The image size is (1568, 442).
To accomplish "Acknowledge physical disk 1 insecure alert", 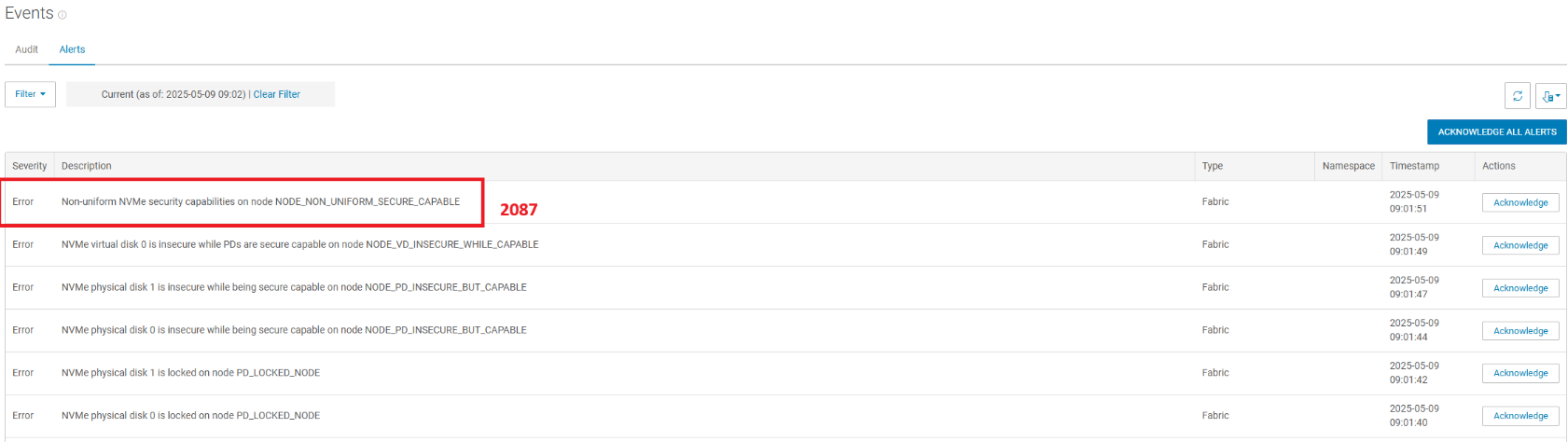I will (x=1519, y=288).
